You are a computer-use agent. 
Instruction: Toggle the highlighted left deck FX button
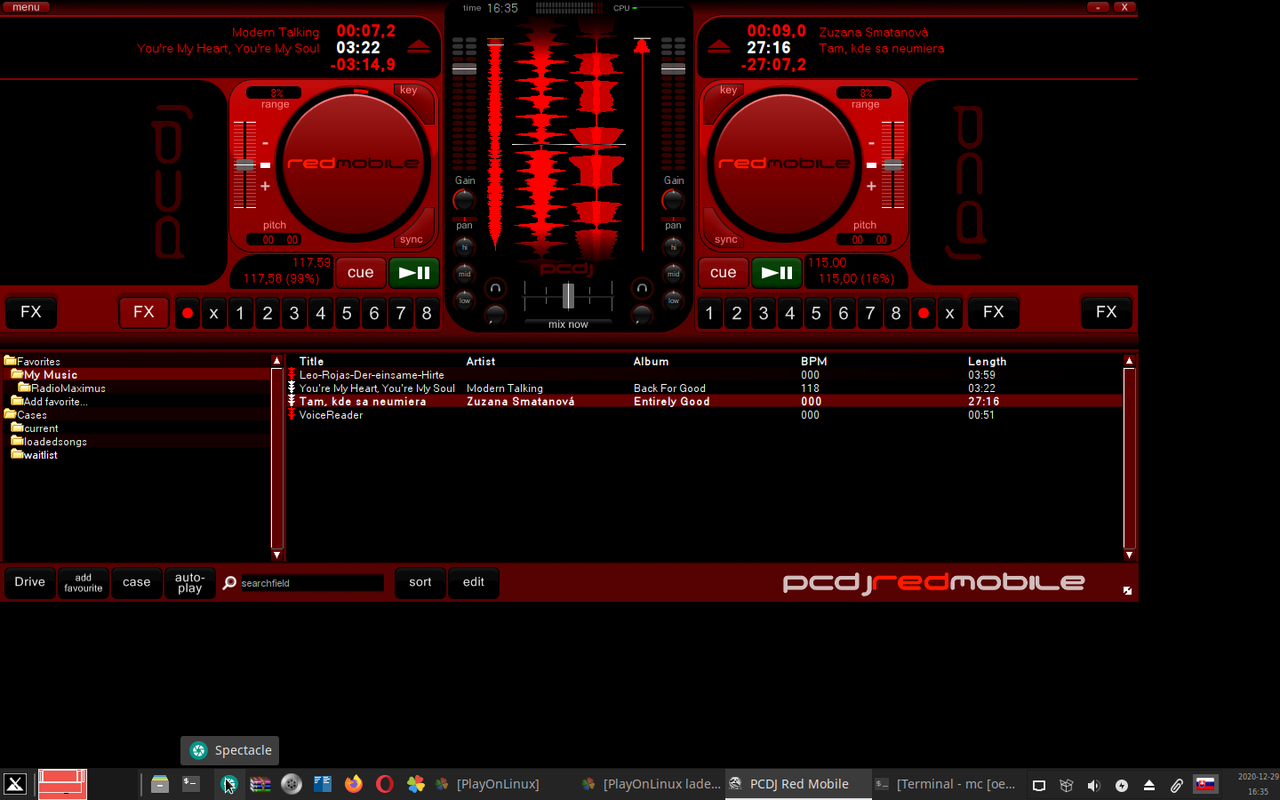(x=144, y=312)
